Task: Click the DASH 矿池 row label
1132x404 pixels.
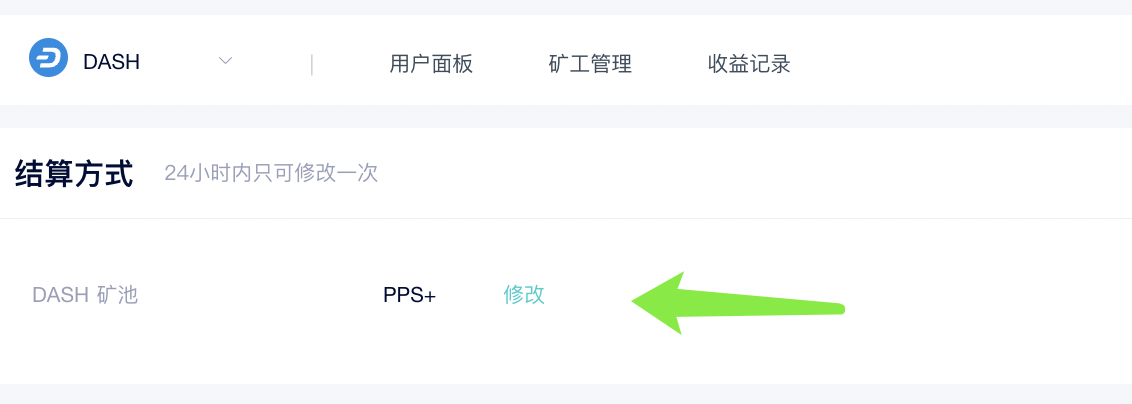Action: 85,295
